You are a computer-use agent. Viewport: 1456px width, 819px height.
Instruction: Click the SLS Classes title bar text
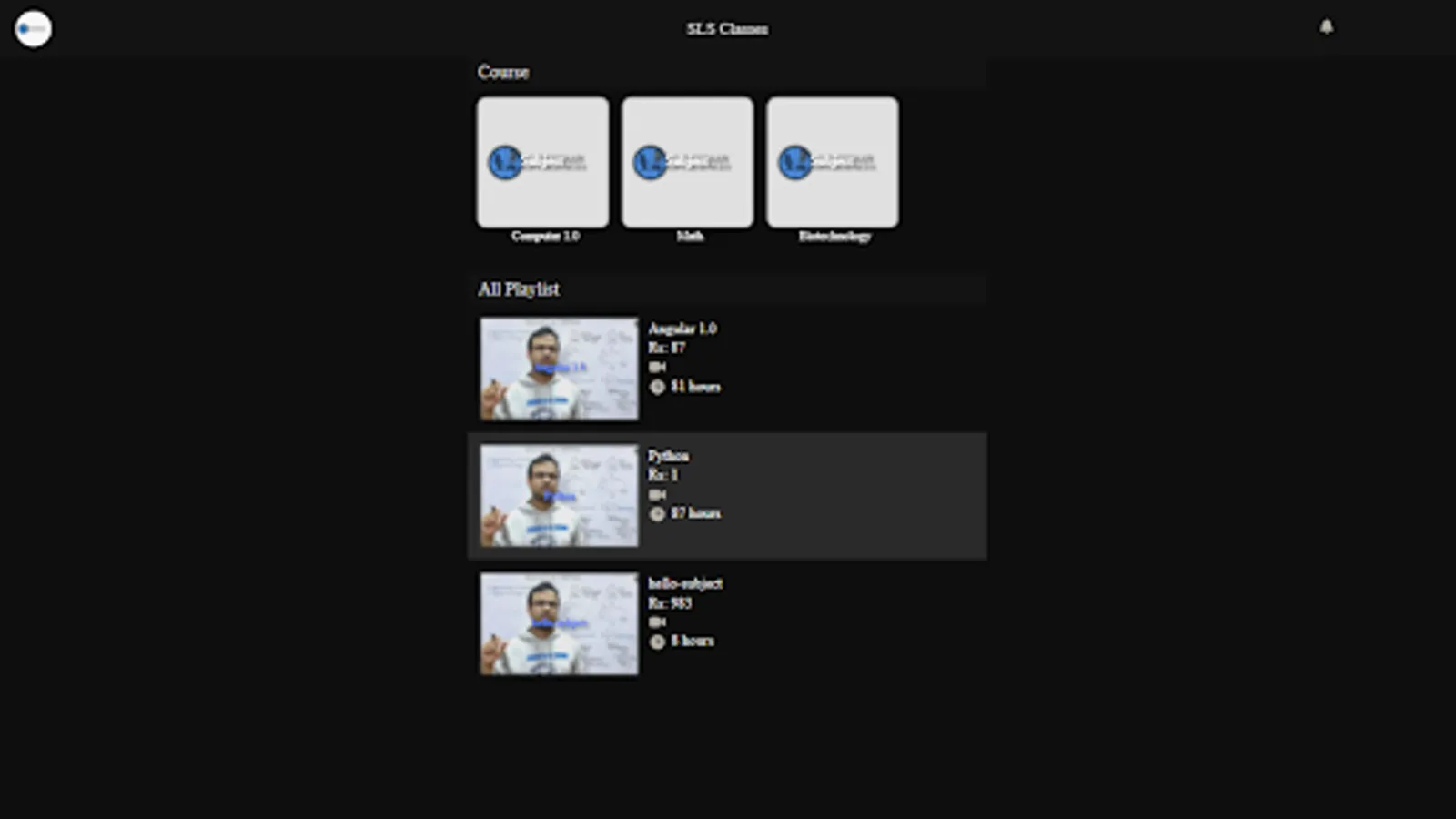tap(727, 28)
